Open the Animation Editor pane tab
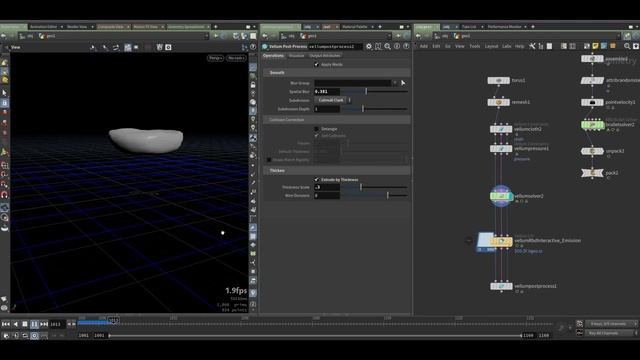640x360 pixels. pyautogui.click(x=44, y=27)
